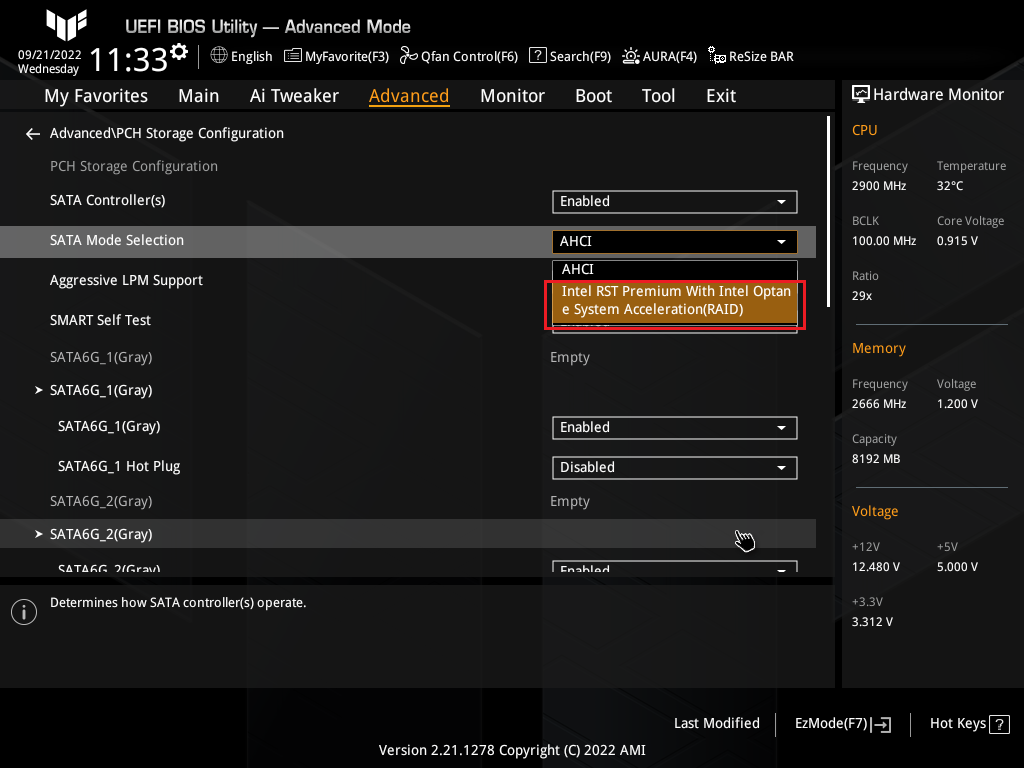
Task: Select SATA Mode Selection row label
Action: point(117,240)
